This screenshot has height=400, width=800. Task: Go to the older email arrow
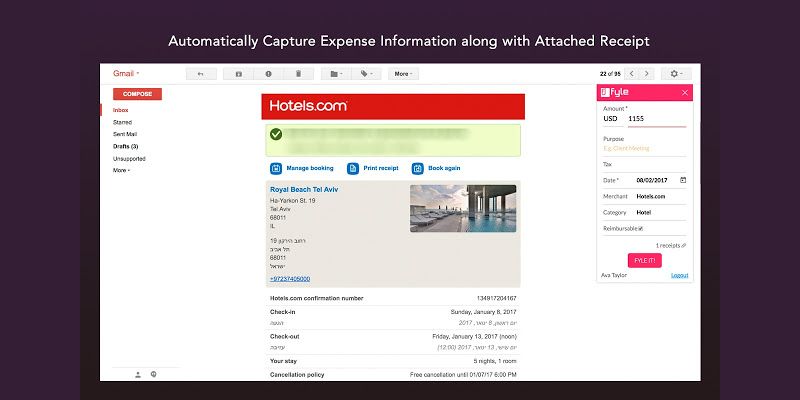pos(646,74)
